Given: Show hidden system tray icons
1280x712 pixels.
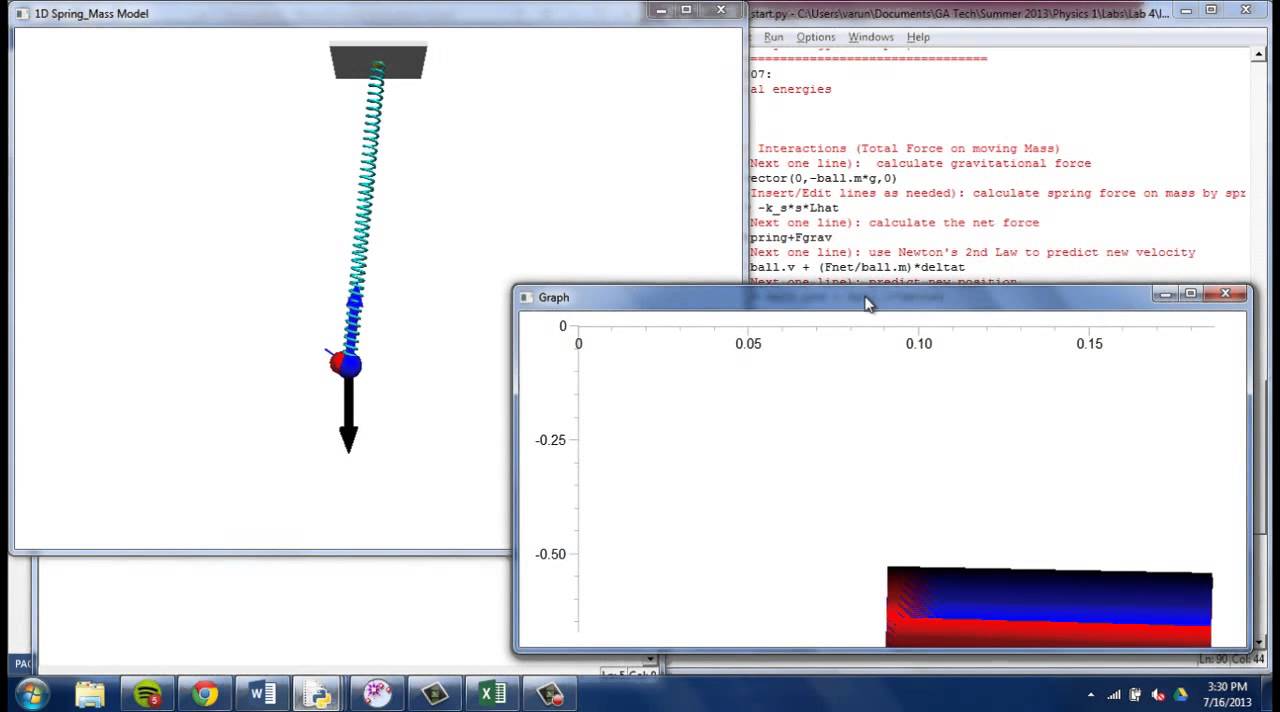Looking at the screenshot, I should point(1090,695).
